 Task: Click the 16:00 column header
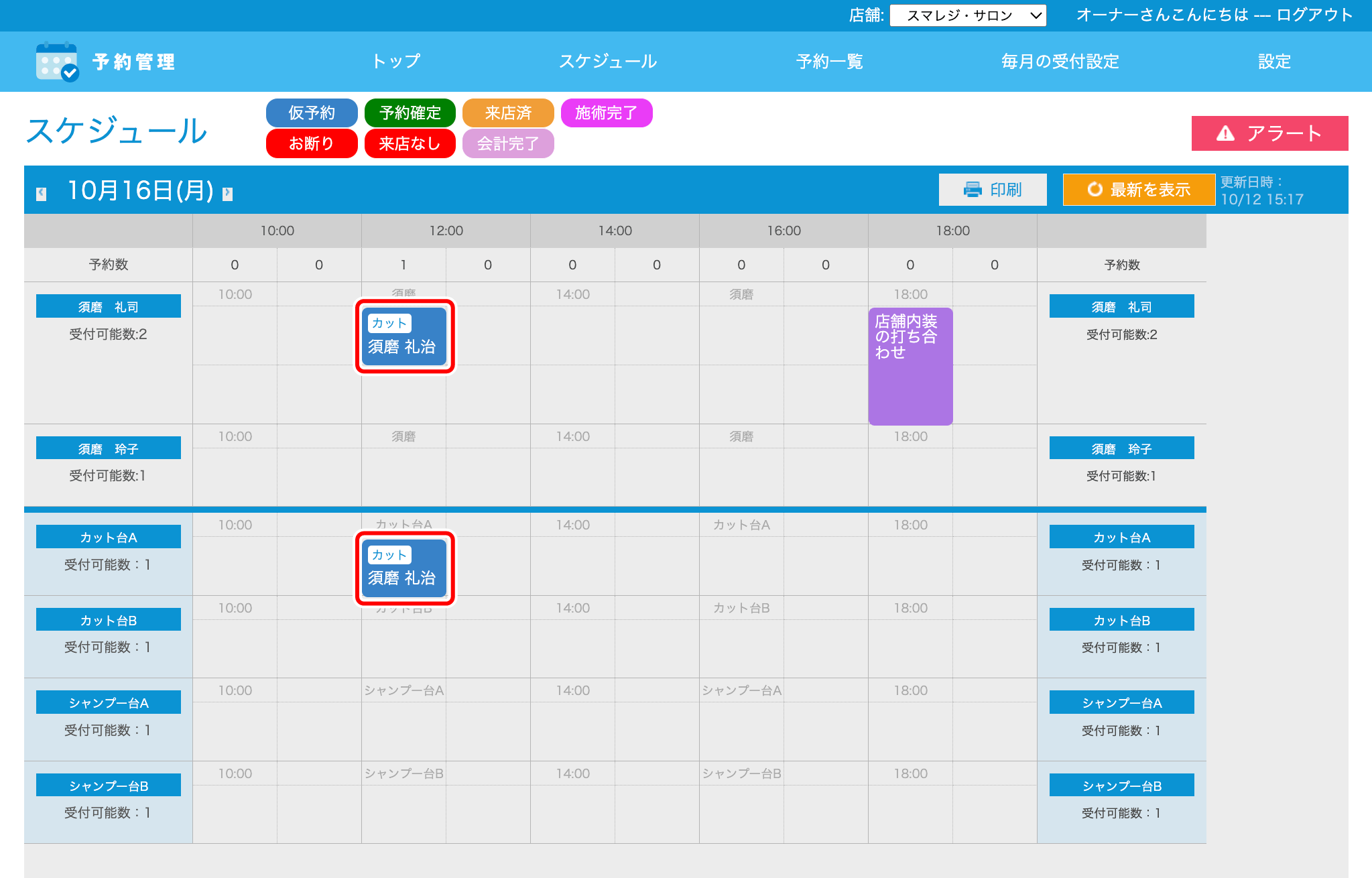click(784, 231)
